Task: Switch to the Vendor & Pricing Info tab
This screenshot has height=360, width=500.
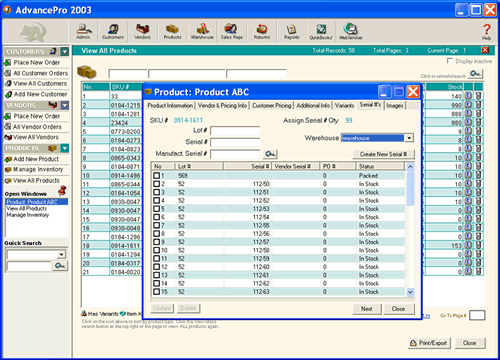Action: 222,105
